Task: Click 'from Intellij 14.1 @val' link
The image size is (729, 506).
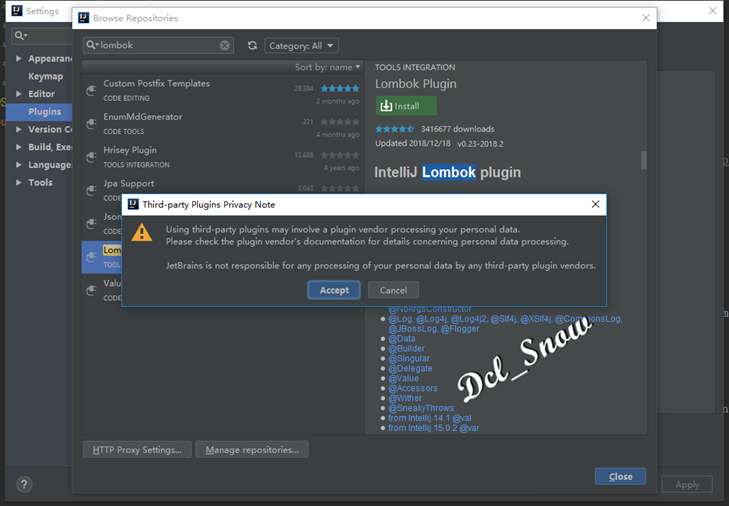Action: 430,418
